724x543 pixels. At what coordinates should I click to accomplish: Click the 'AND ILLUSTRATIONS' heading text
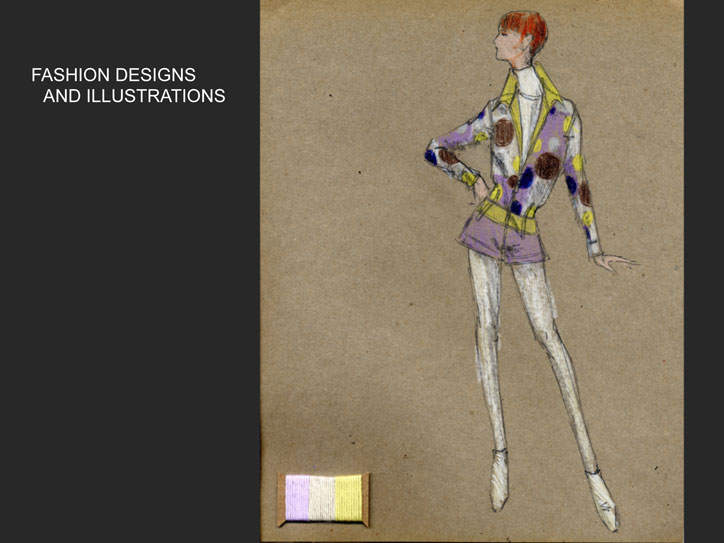pyautogui.click(x=134, y=96)
